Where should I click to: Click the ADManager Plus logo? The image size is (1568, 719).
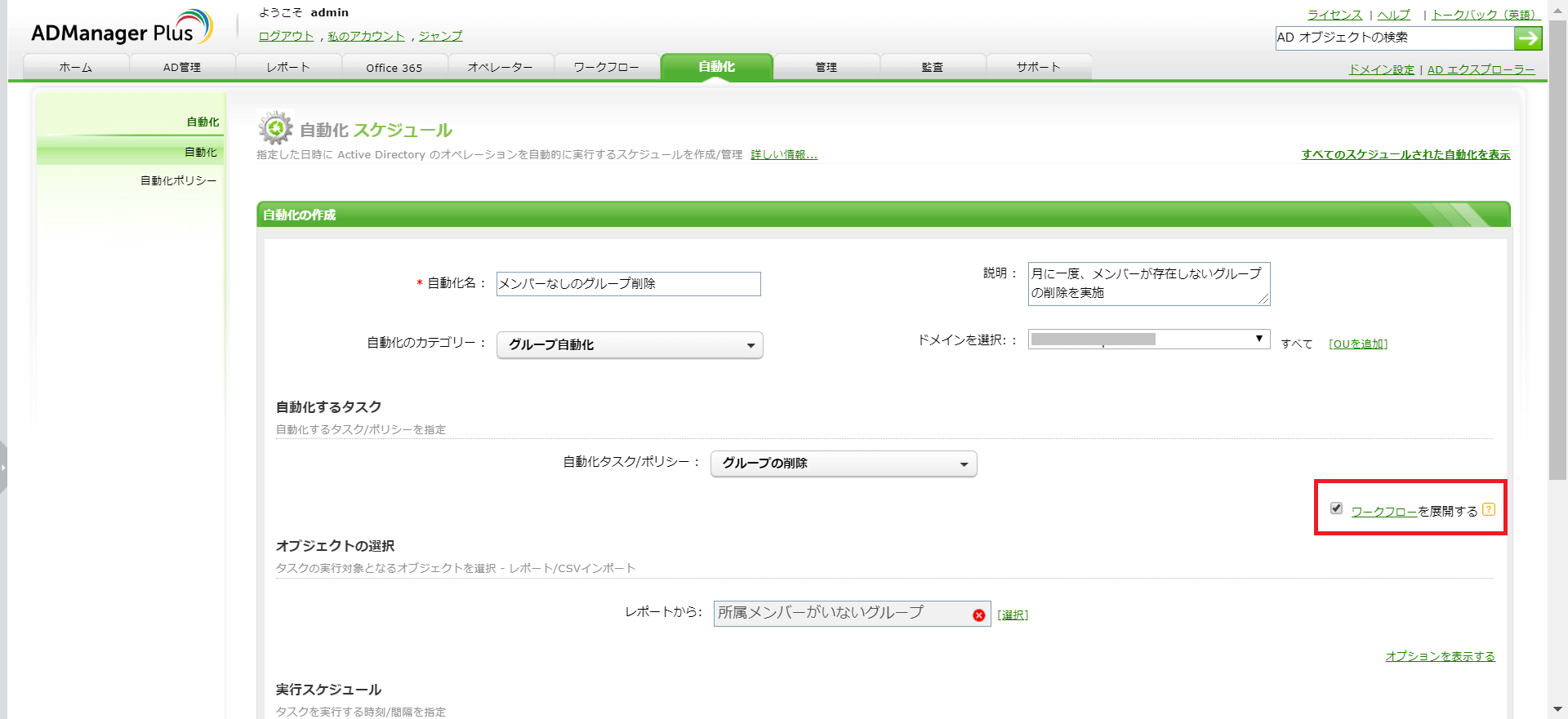tap(122, 29)
